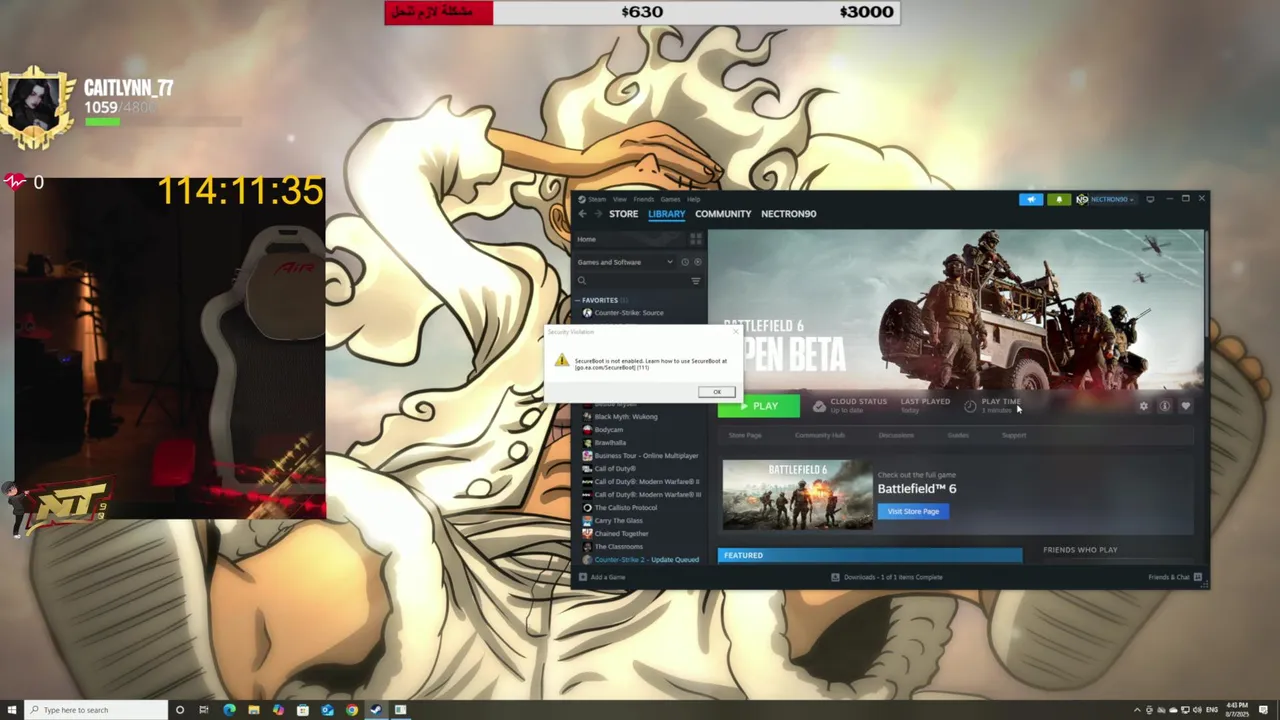Image resolution: width=1280 pixels, height=720 pixels.
Task: Open the NECTRON90 profile tab
Action: coord(788,213)
